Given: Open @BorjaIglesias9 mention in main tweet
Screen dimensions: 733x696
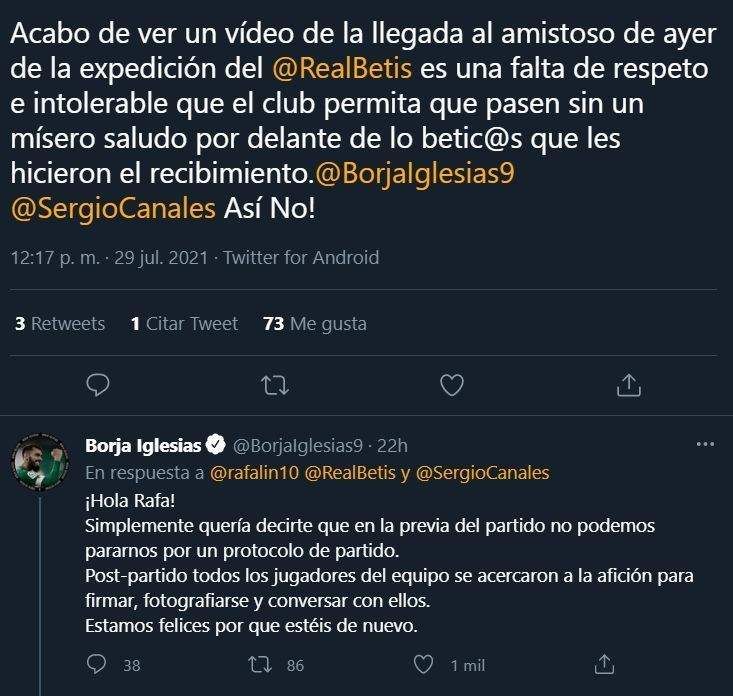Looking at the screenshot, I should click(414, 174).
